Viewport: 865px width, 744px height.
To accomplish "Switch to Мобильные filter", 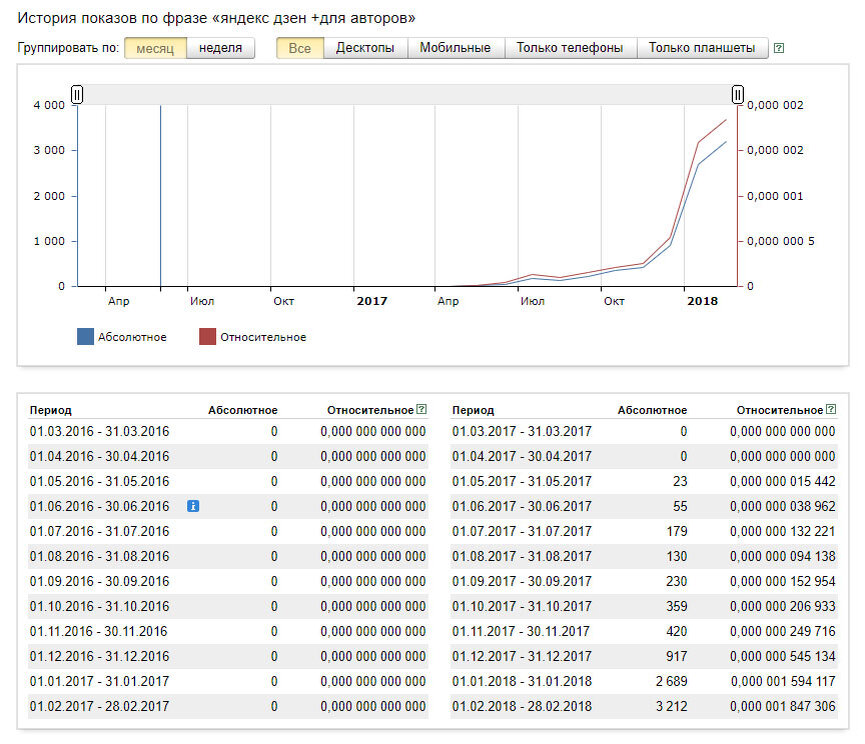I will pos(455,48).
